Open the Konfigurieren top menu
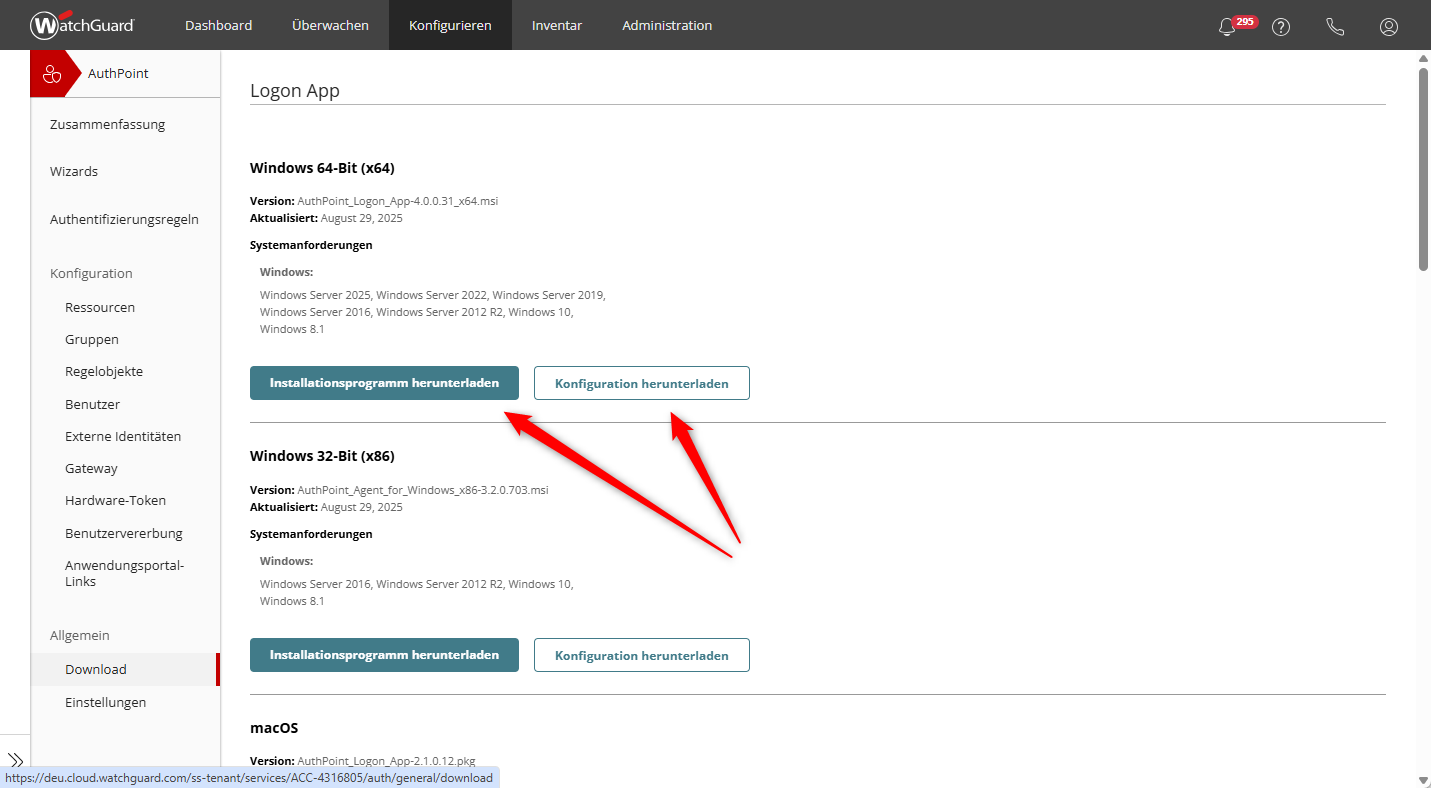 pyautogui.click(x=450, y=25)
